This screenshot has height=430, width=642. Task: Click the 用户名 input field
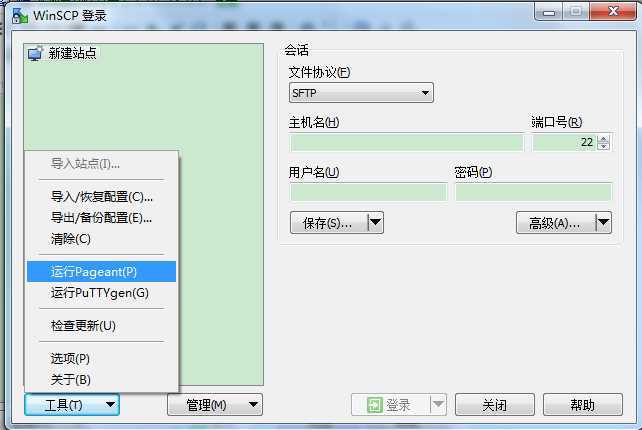[368, 192]
